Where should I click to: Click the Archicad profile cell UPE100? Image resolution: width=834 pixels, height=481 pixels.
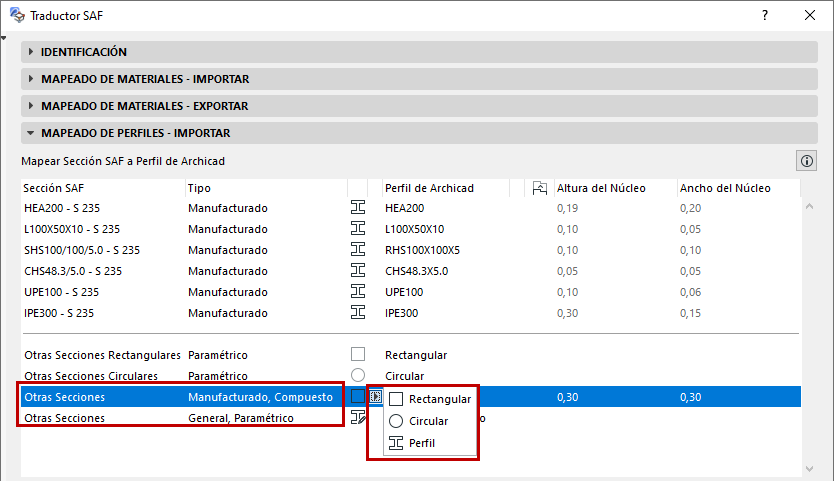click(x=404, y=292)
